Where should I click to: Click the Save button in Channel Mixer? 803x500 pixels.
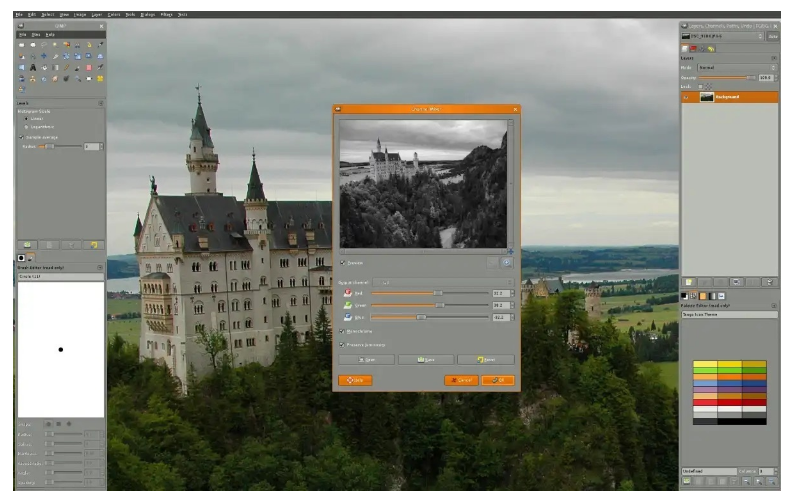[426, 360]
